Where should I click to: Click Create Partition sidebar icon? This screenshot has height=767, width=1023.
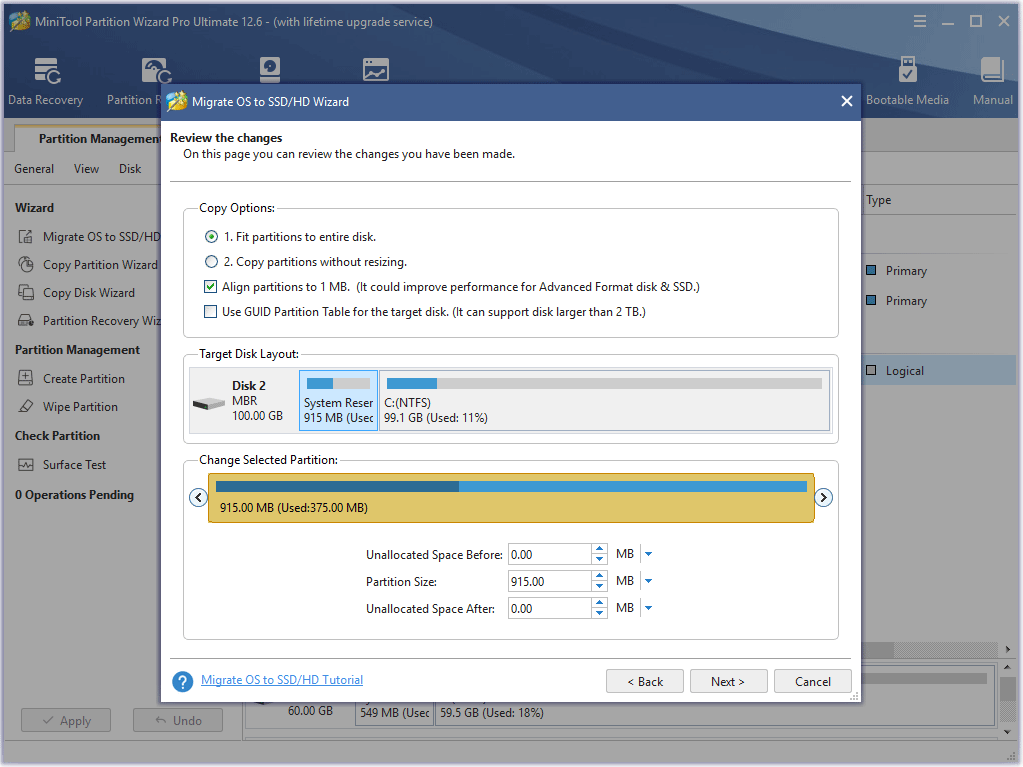[25, 378]
